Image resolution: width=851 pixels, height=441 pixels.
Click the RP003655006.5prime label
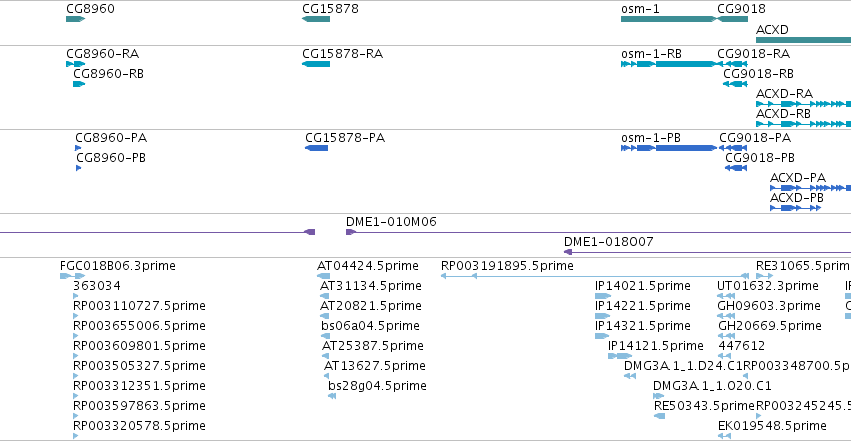tap(139, 326)
